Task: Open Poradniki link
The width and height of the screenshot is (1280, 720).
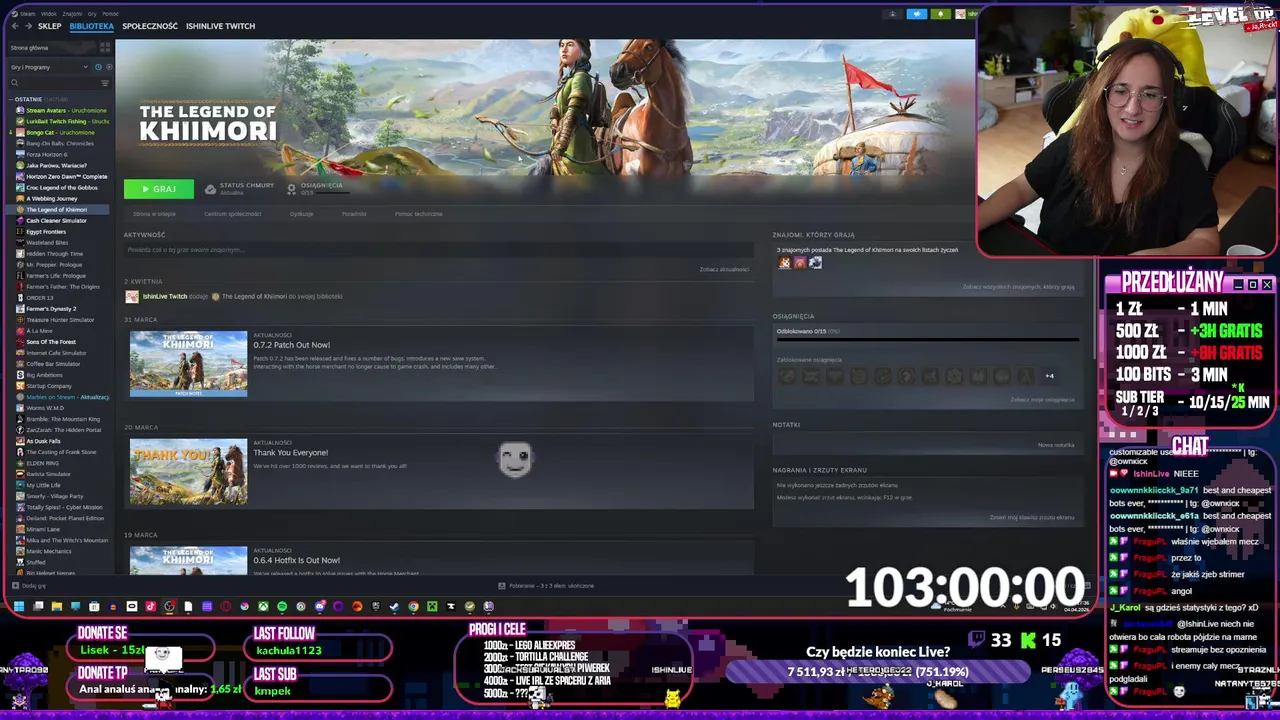Action: click(354, 214)
